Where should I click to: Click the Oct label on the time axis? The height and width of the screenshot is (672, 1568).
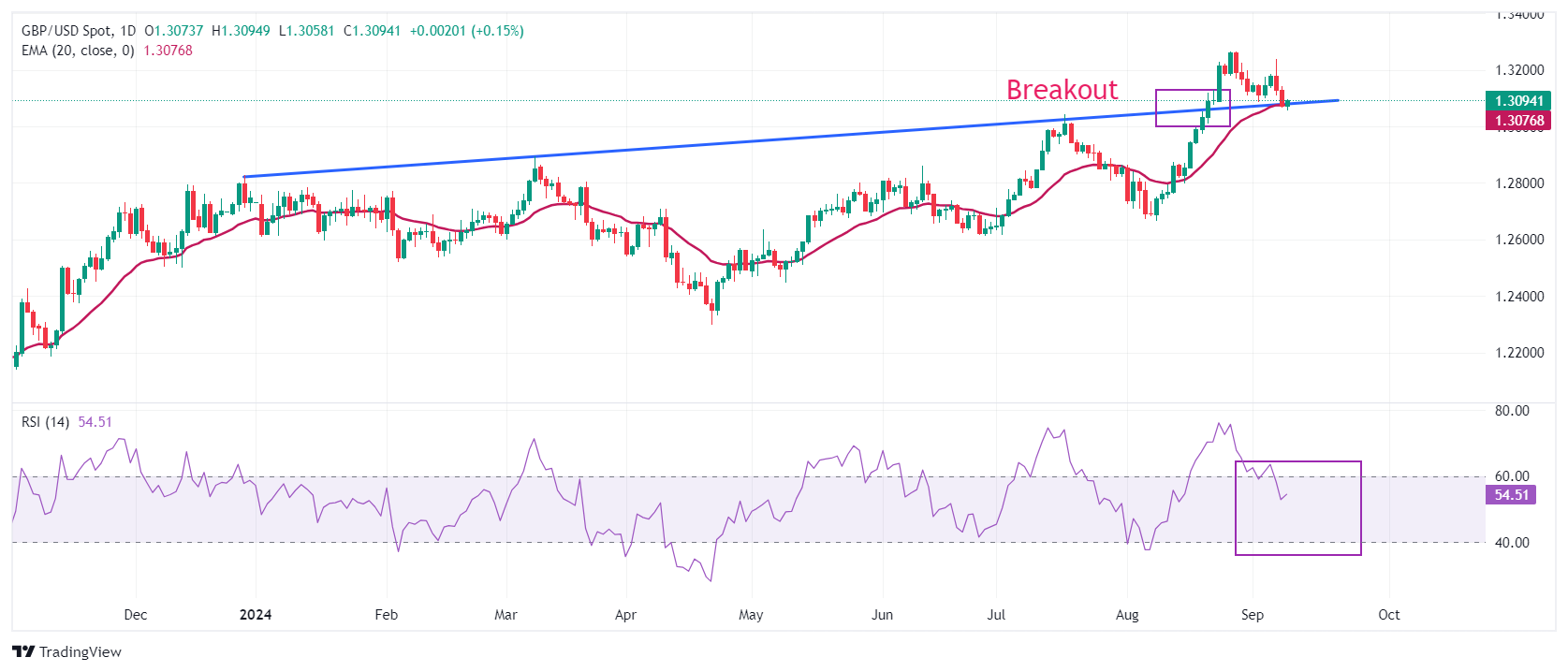pos(1388,615)
